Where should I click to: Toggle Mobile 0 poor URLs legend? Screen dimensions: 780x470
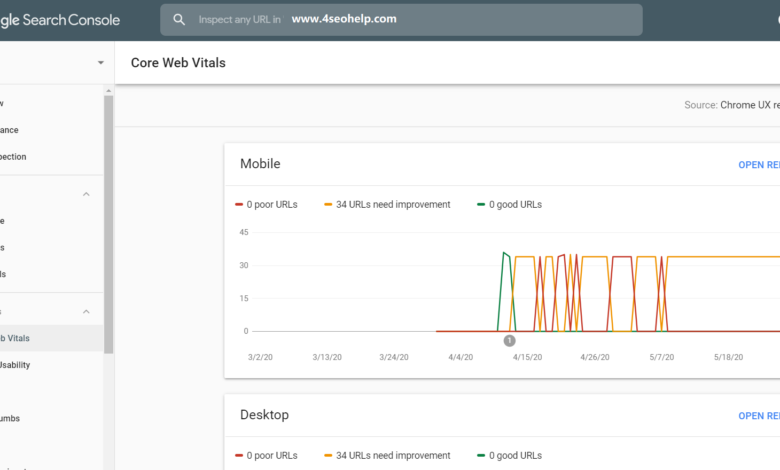click(266, 204)
